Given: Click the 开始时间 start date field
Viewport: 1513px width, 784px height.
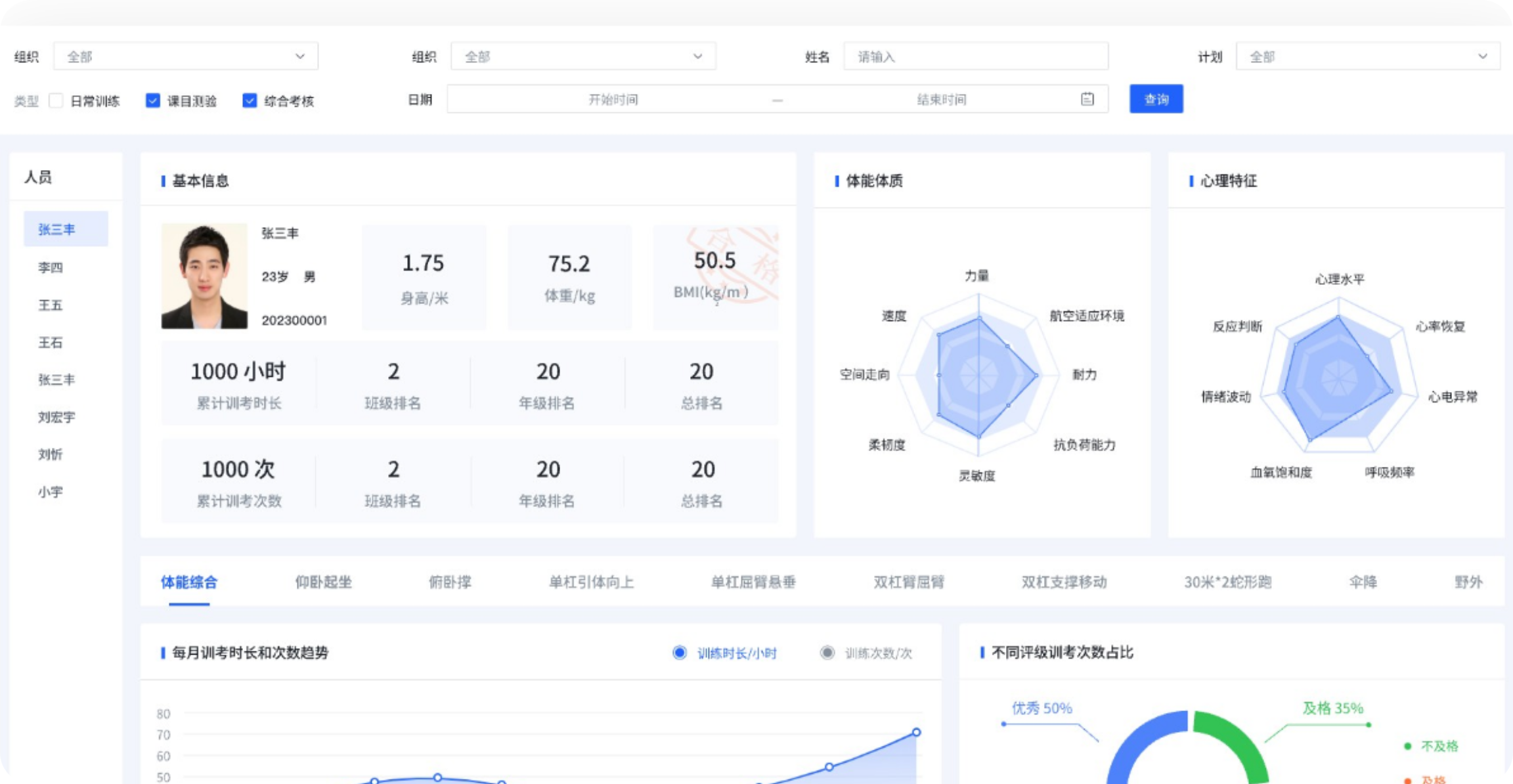Looking at the screenshot, I should [x=613, y=100].
